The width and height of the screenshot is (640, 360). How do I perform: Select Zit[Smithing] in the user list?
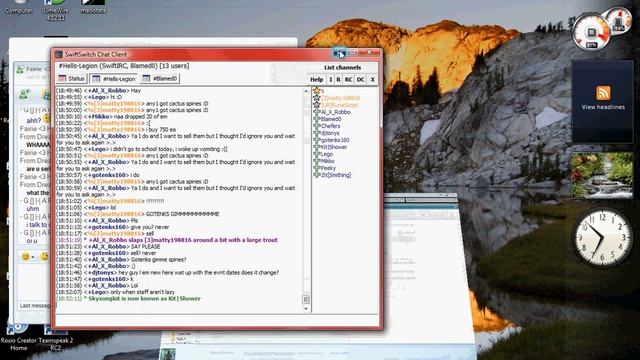pyautogui.click(x=336, y=175)
